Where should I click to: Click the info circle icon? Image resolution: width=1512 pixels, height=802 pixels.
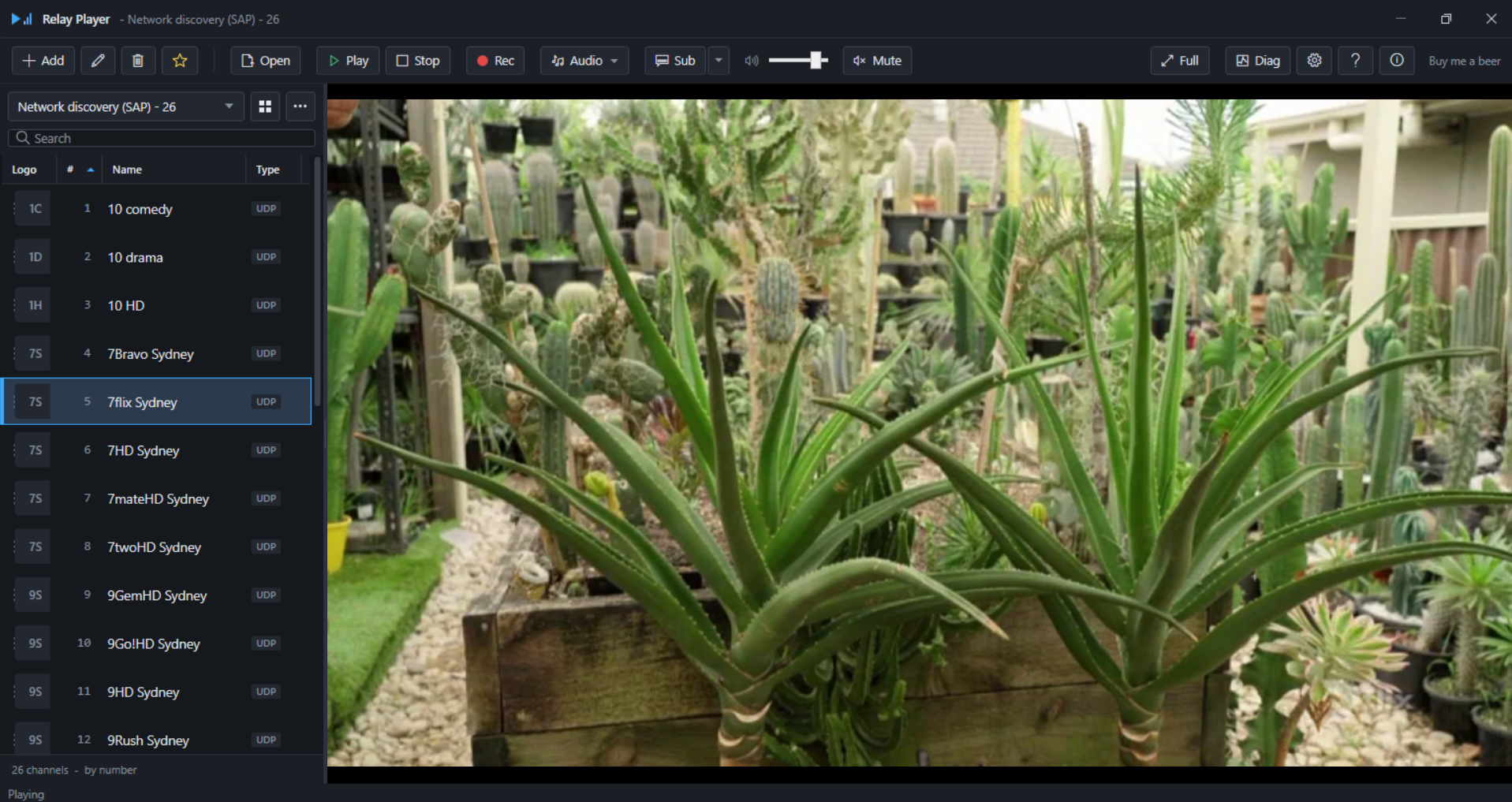tap(1396, 61)
